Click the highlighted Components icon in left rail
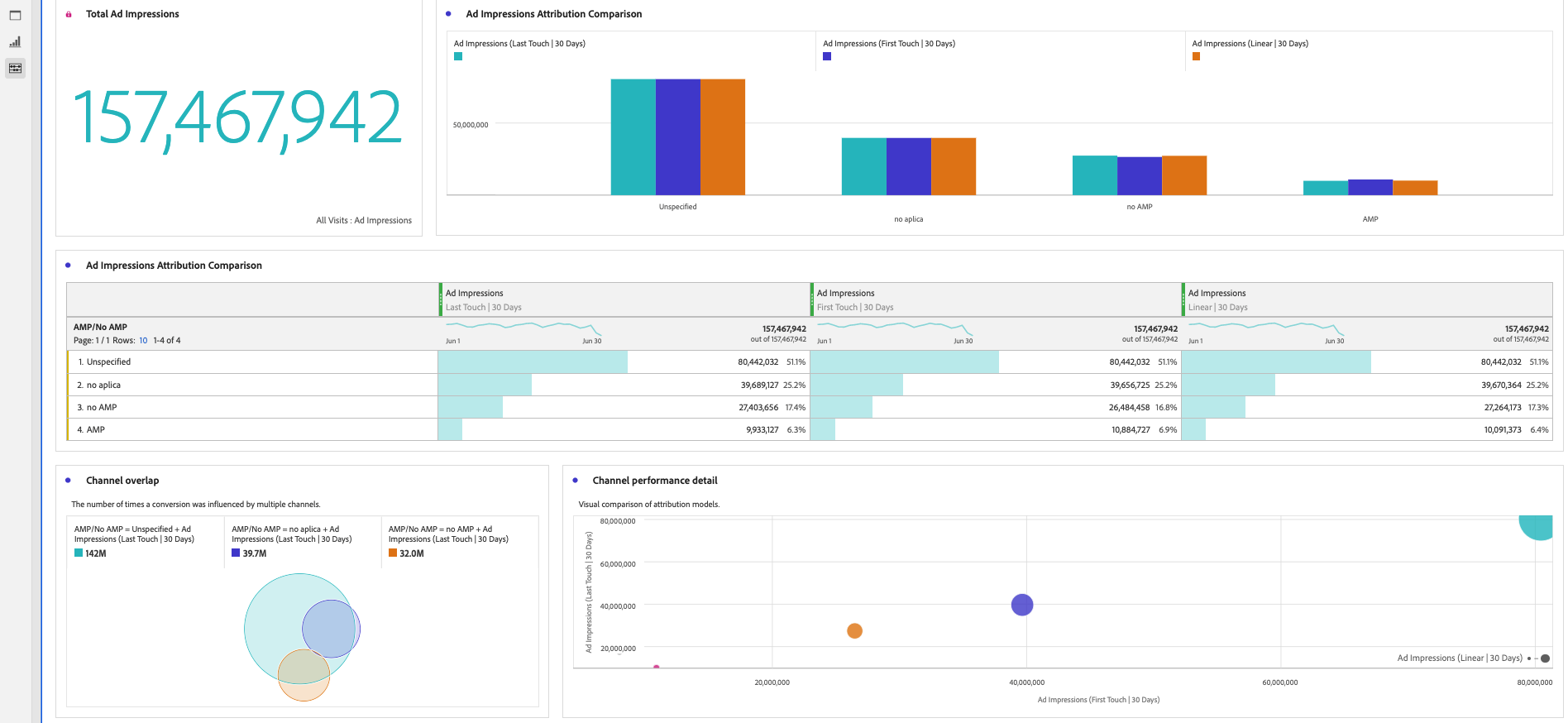The height and width of the screenshot is (723, 1568). tap(15, 68)
